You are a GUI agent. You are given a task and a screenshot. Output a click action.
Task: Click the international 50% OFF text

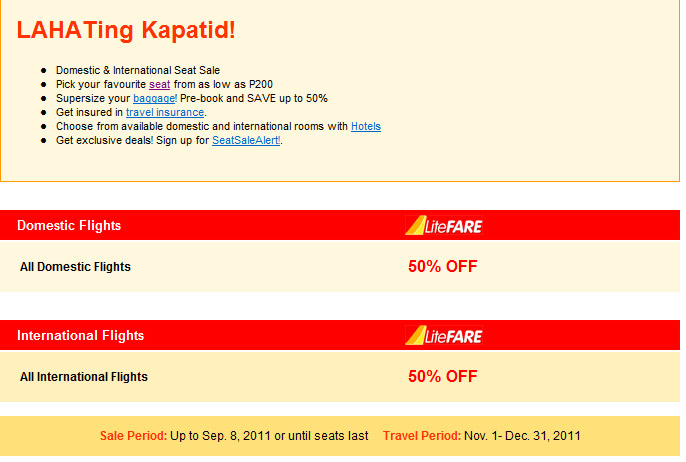[443, 376]
